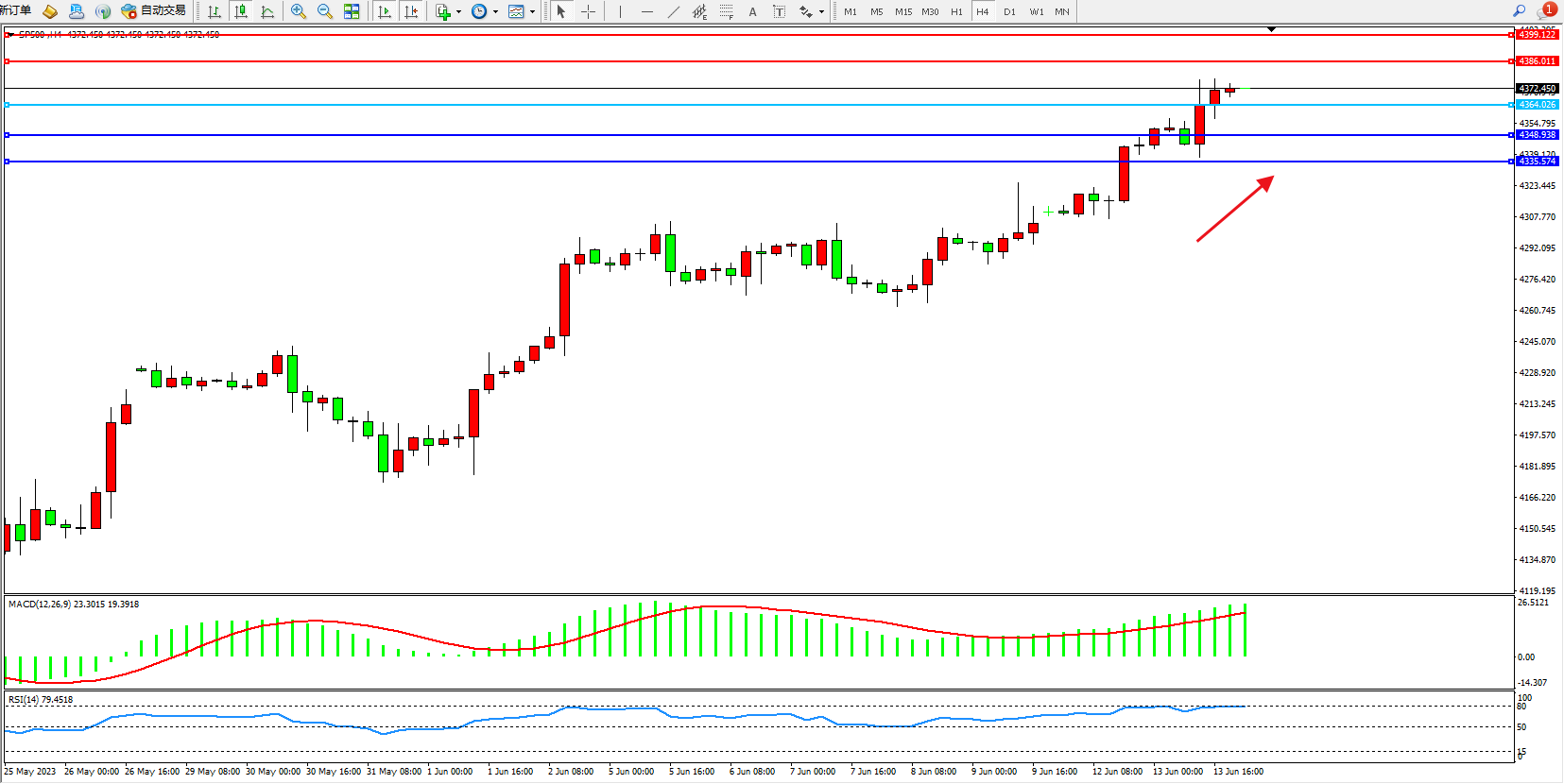Open the Tile Windows icon
Image resolution: width=1564 pixels, height=784 pixels.
[352, 11]
